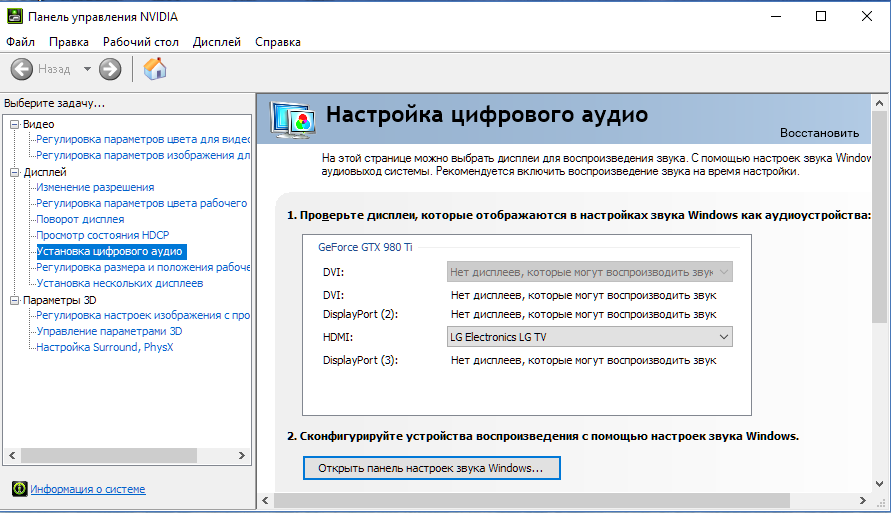Viewport: 891px width, 513px height.
Task: Click the task tree scroll right arrow
Action: click(x=242, y=456)
